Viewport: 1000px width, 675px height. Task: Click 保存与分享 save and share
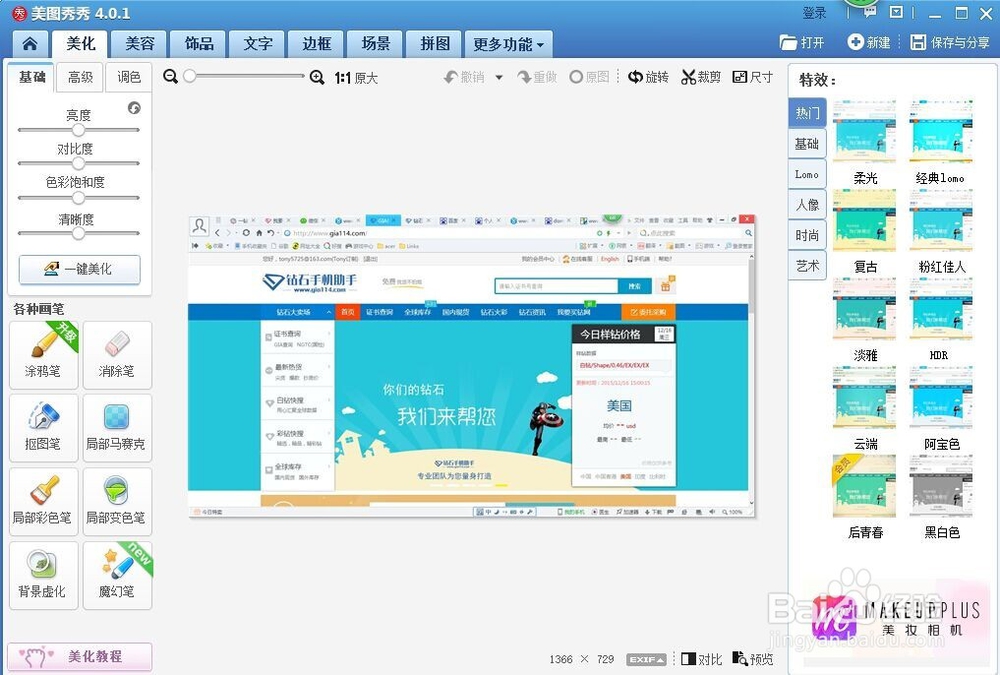click(950, 43)
